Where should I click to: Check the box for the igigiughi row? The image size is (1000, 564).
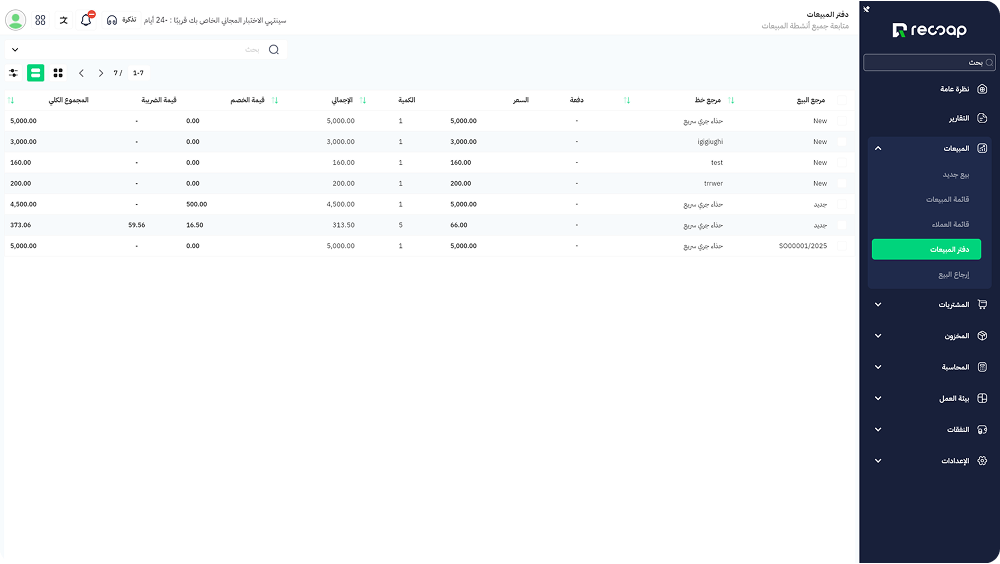(841, 142)
